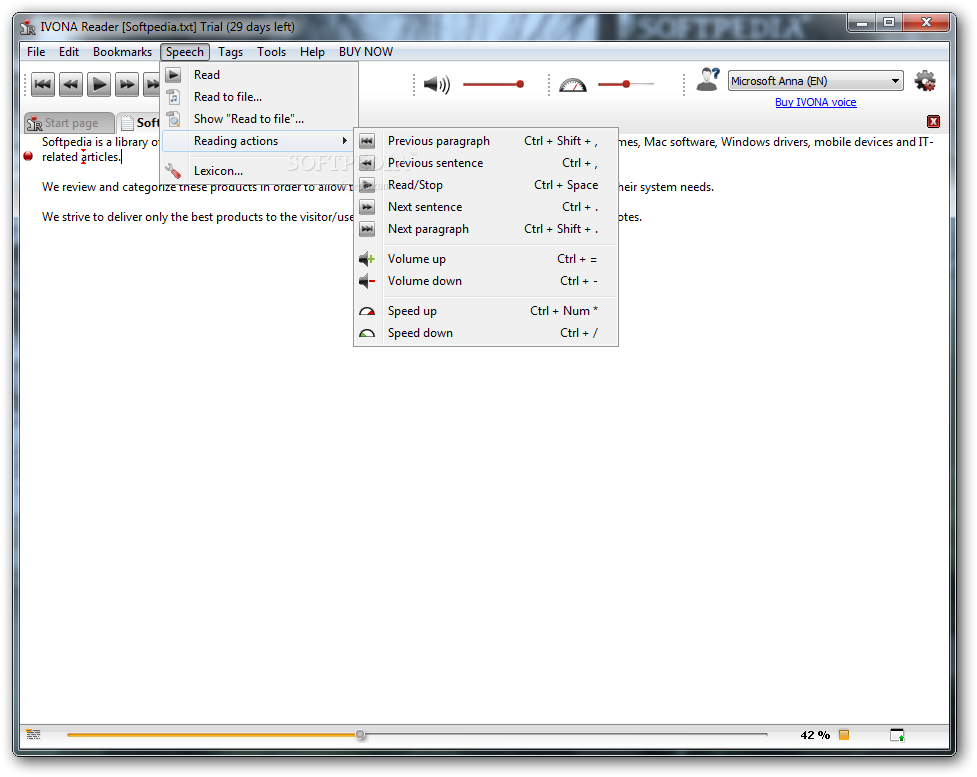The width and height of the screenshot is (977, 777).
Task: Click the Volume down speaker icon
Action: pos(367,281)
